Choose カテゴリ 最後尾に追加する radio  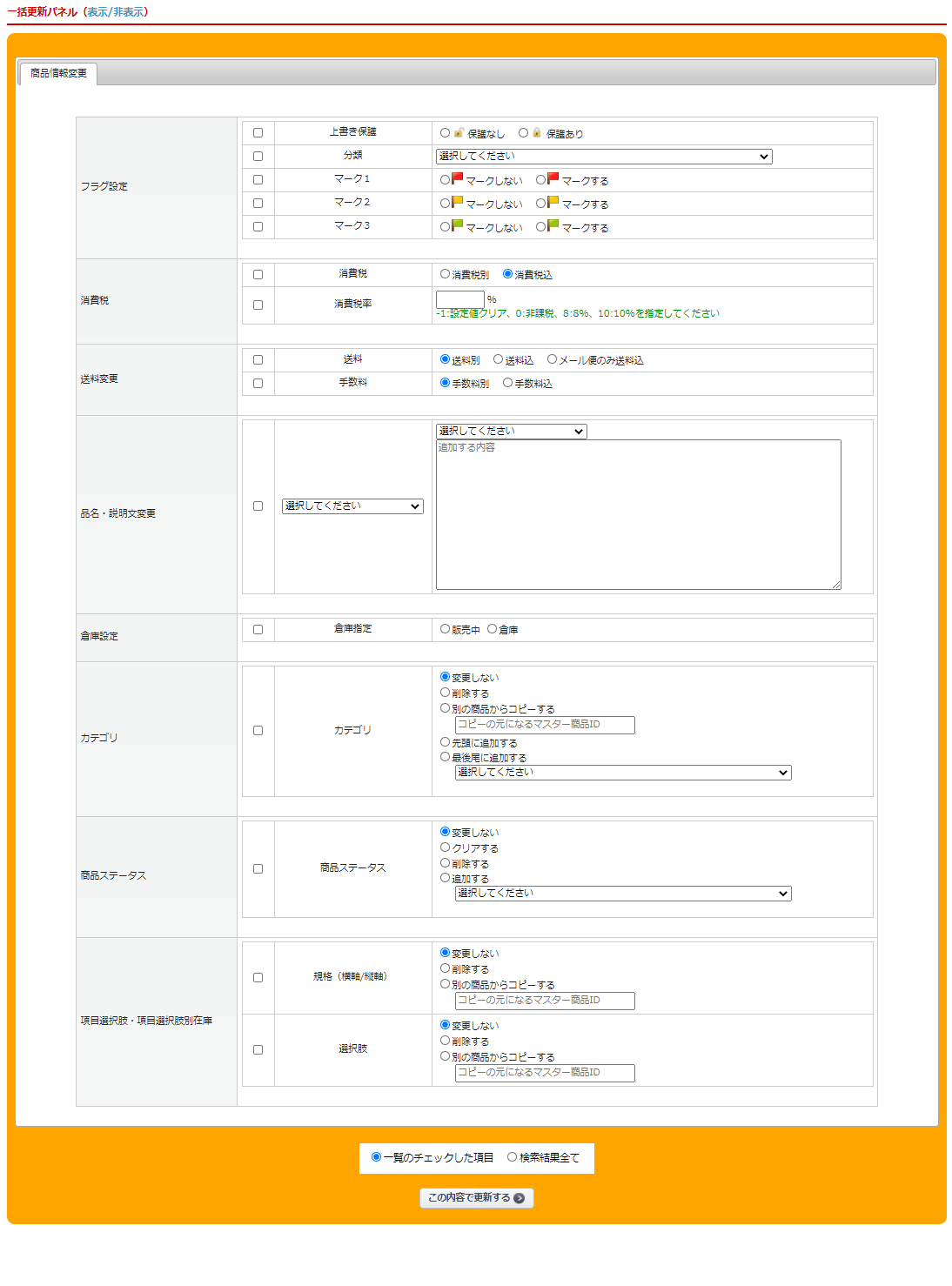pyautogui.click(x=445, y=757)
